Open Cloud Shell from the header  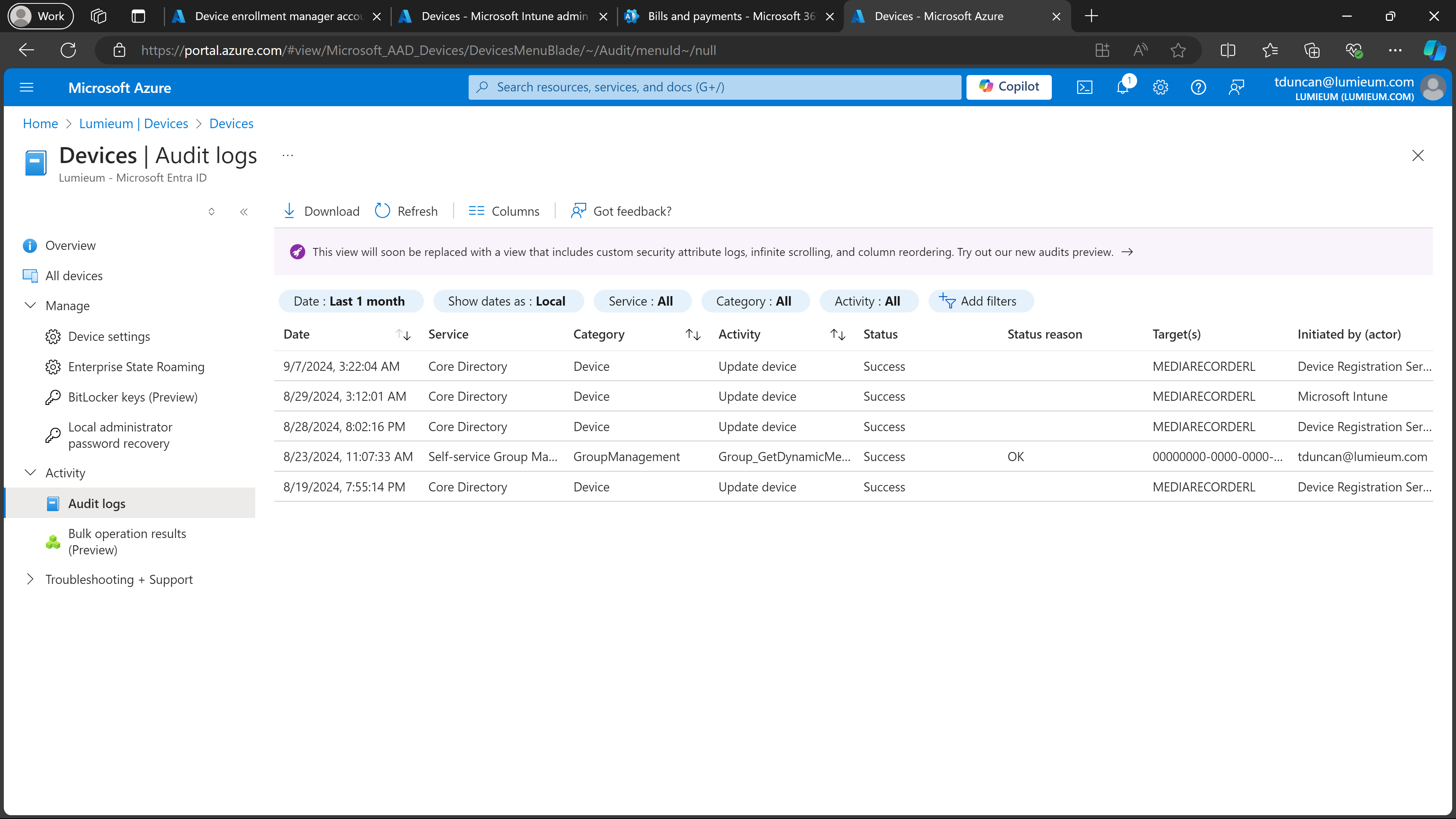click(x=1084, y=87)
